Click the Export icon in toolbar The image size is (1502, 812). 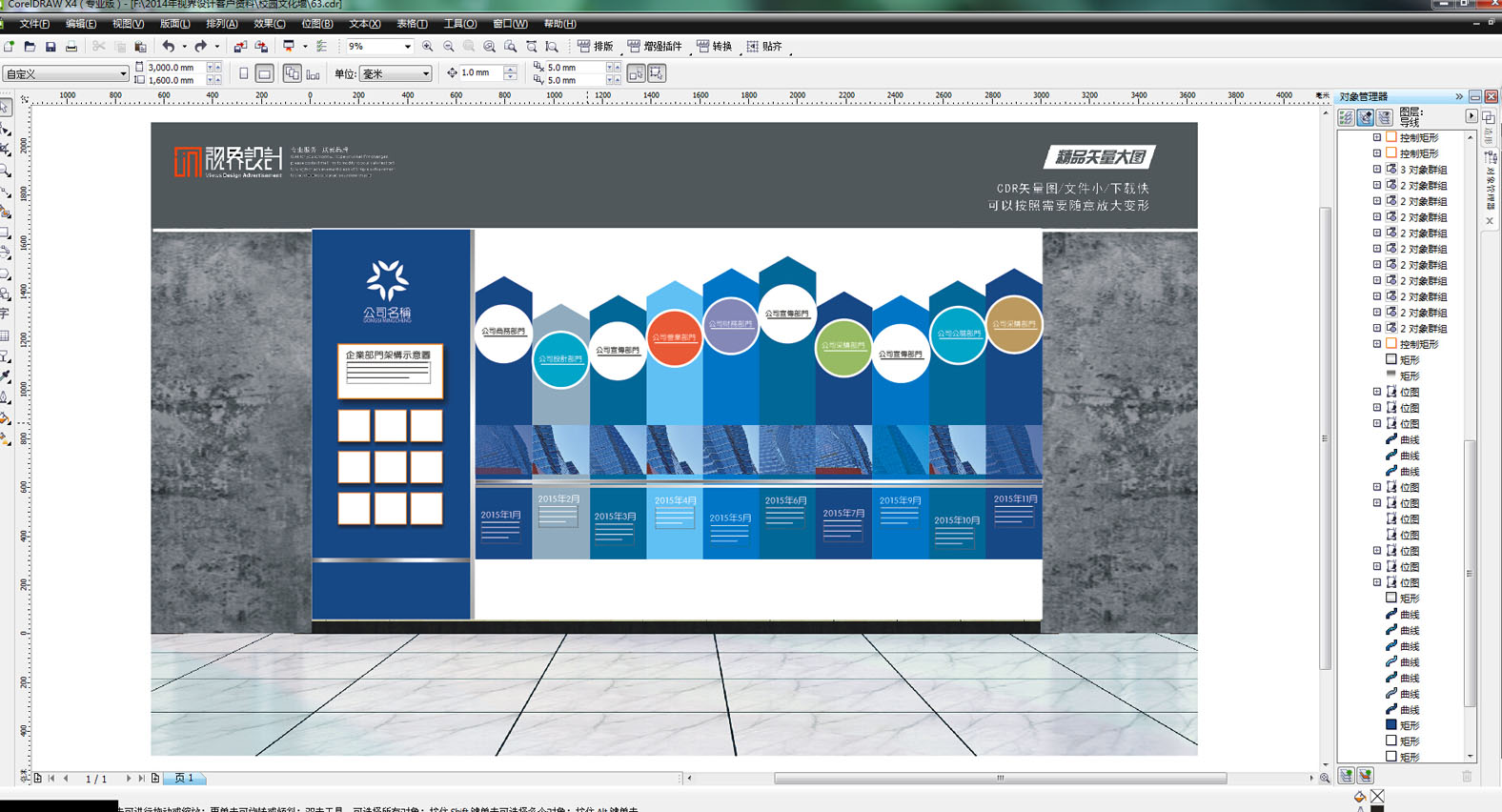[261, 46]
